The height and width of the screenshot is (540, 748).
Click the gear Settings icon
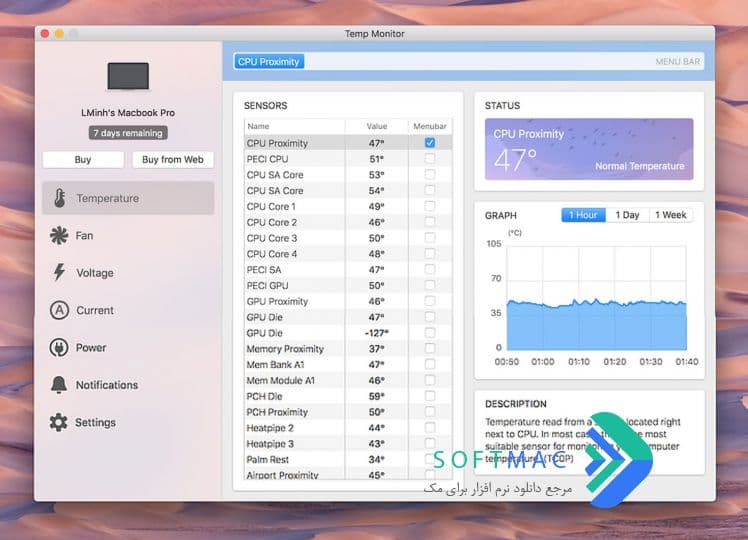click(x=59, y=422)
